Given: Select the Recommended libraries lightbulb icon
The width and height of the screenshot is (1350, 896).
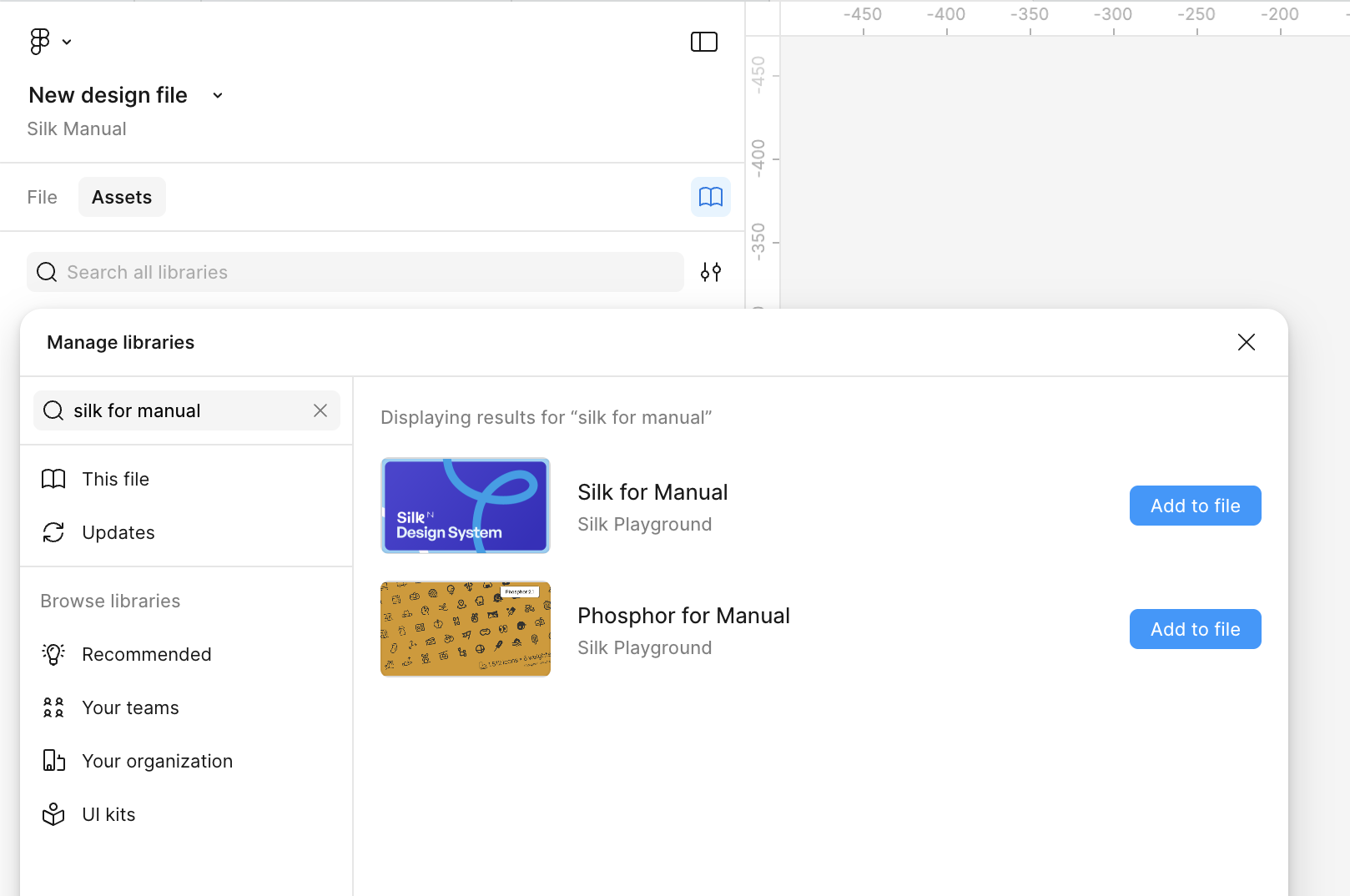Looking at the screenshot, I should click(53, 654).
